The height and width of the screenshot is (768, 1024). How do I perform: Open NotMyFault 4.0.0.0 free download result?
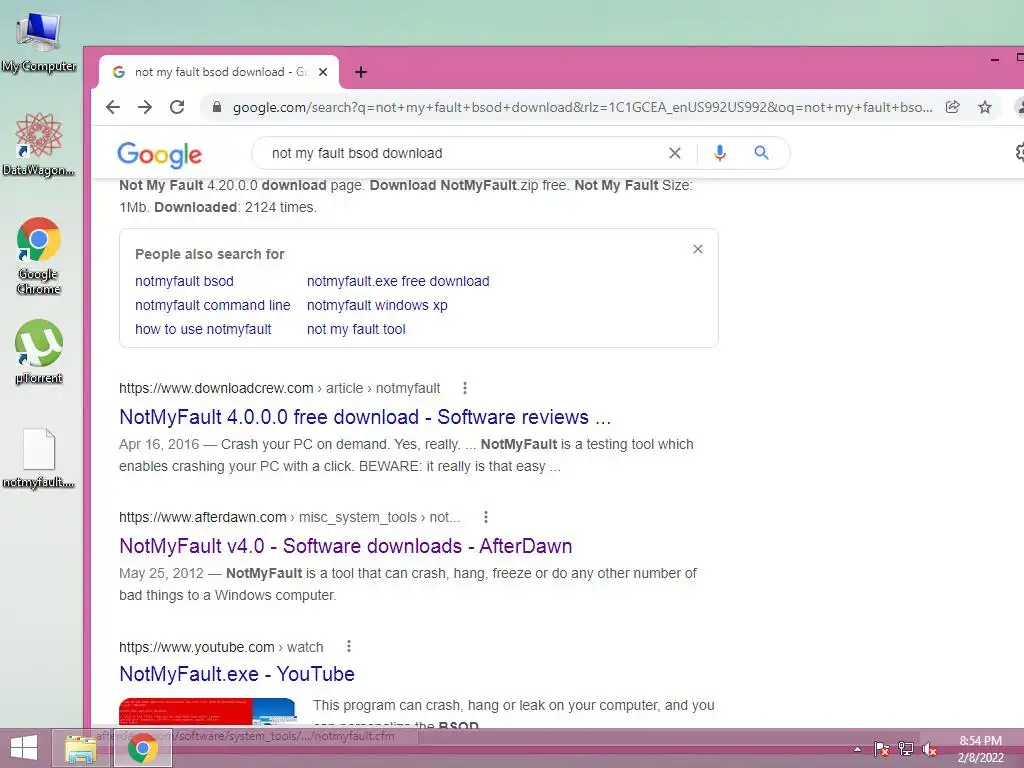pyautogui.click(x=365, y=417)
